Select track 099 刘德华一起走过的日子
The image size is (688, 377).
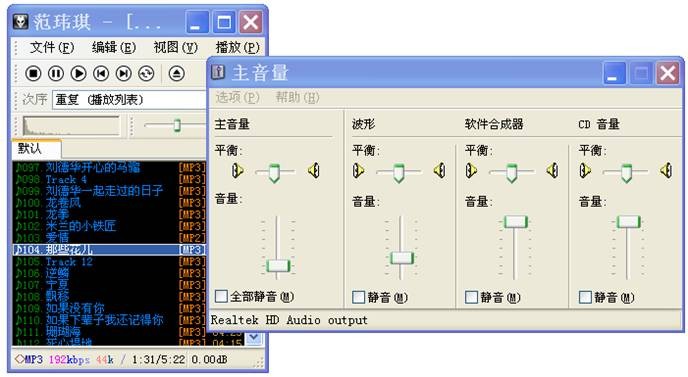point(109,191)
